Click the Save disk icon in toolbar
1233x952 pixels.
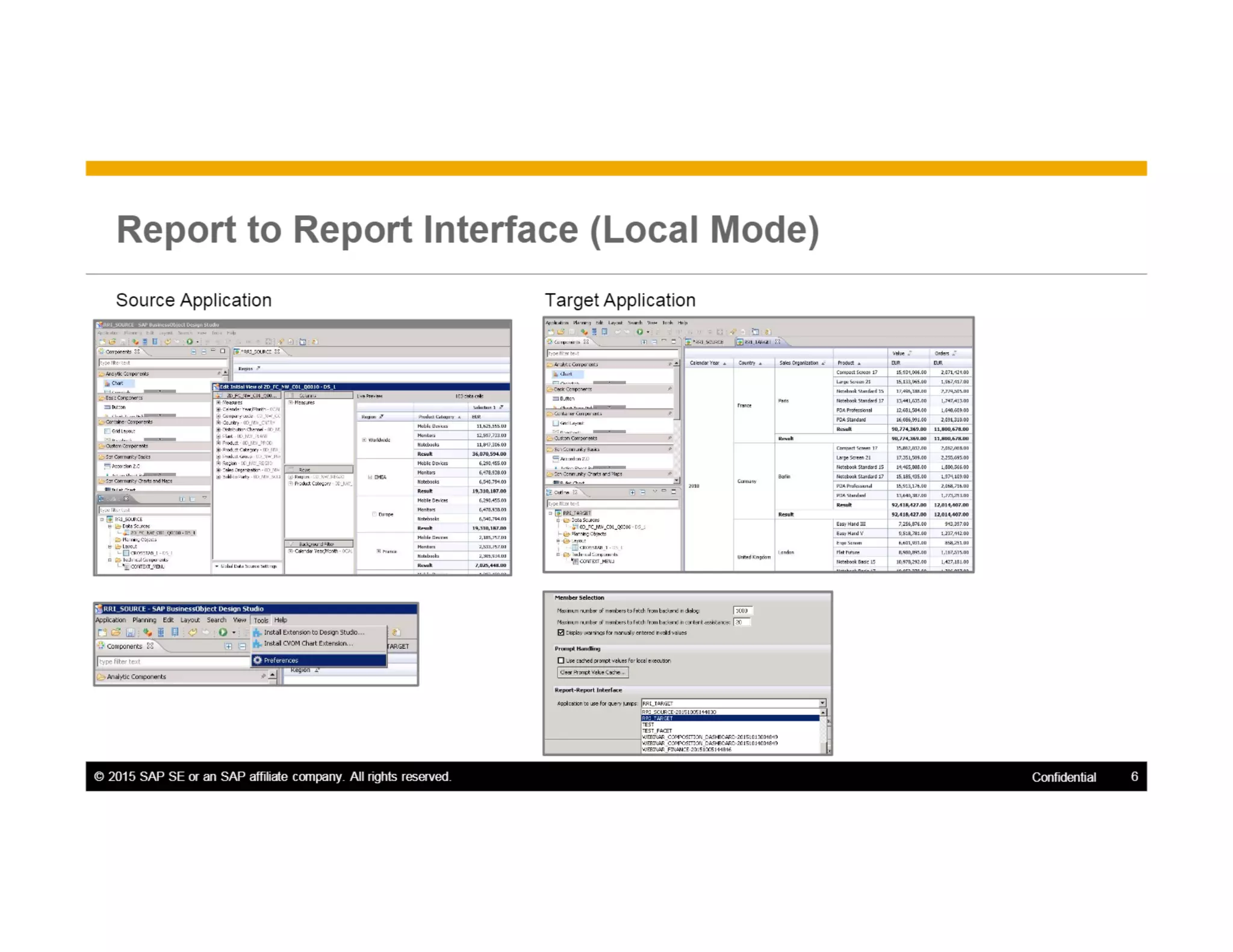pos(130,632)
